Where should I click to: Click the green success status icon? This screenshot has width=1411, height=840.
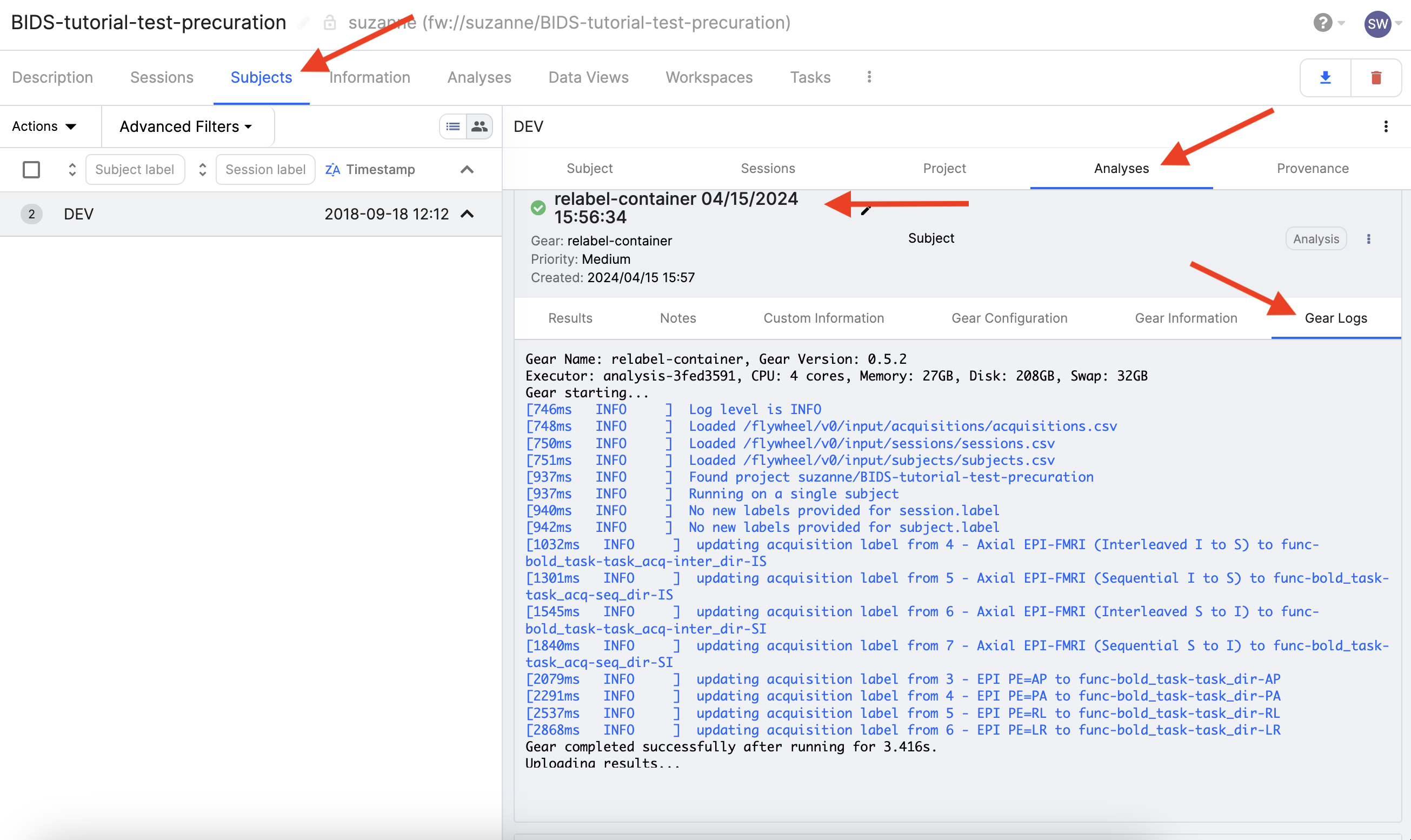(538, 207)
